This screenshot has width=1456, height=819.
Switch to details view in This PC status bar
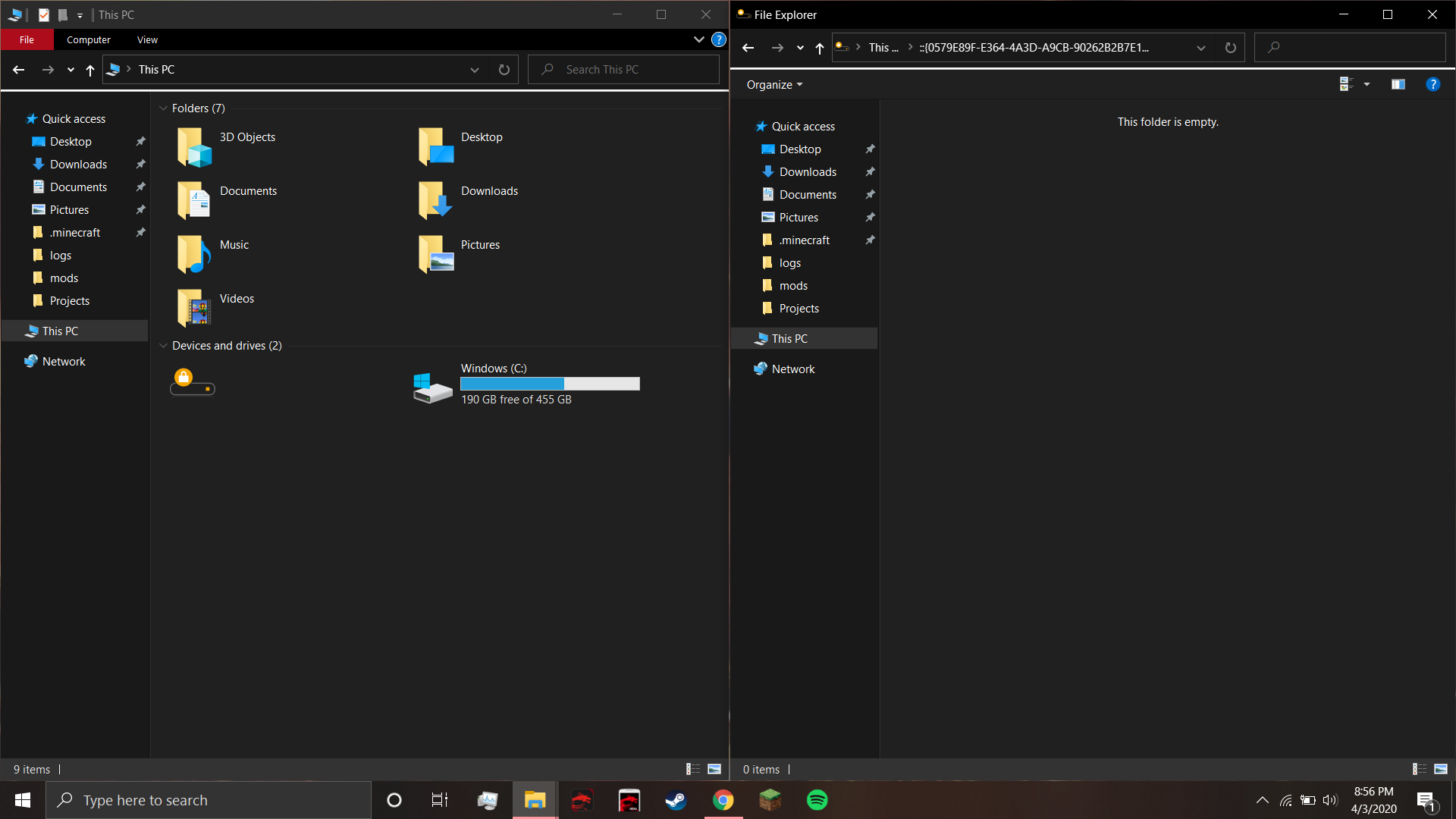point(693,769)
